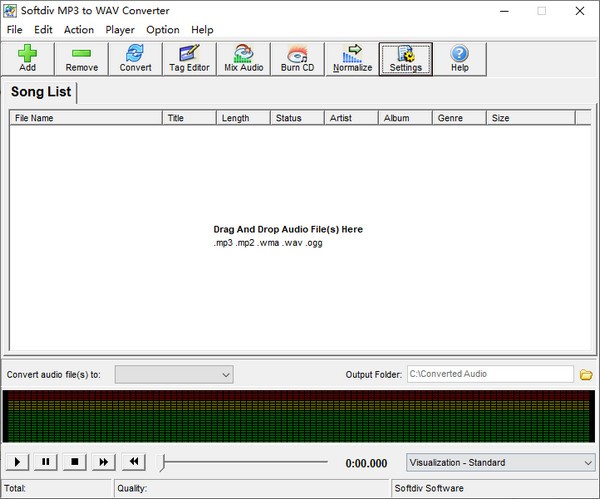Stop audio playback

(x=75, y=462)
